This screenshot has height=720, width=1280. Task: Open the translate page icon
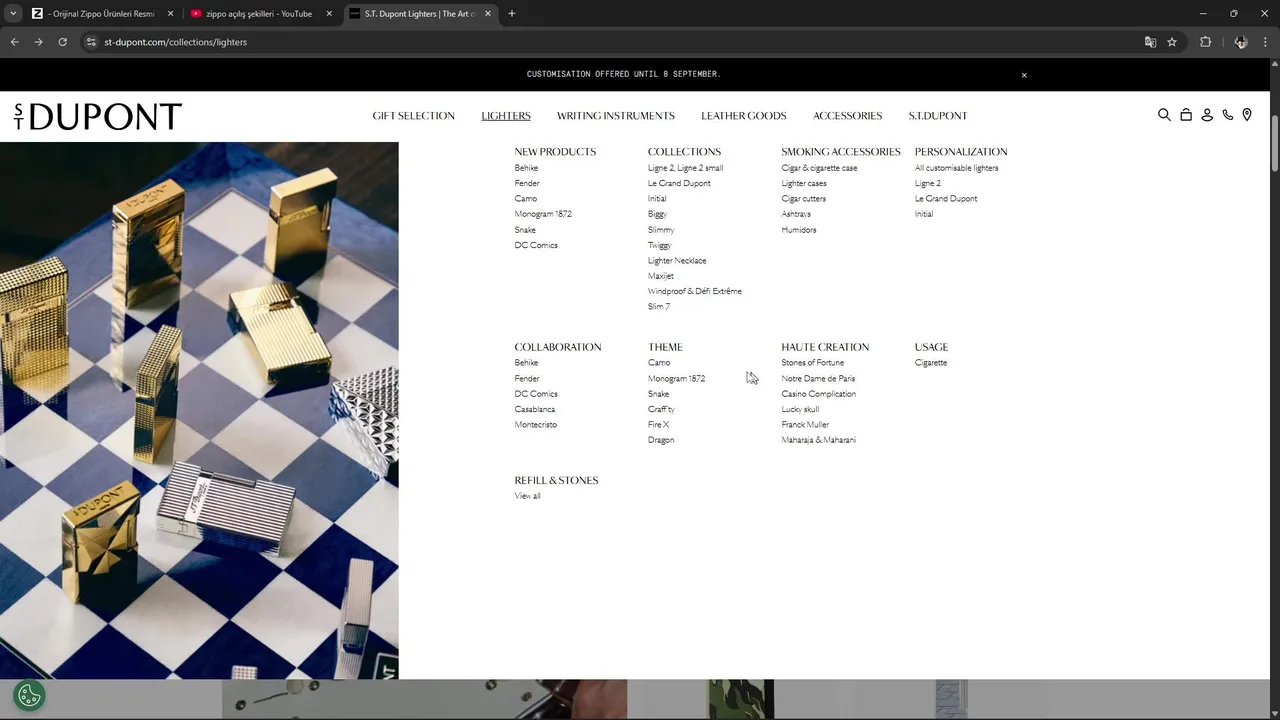[1150, 42]
